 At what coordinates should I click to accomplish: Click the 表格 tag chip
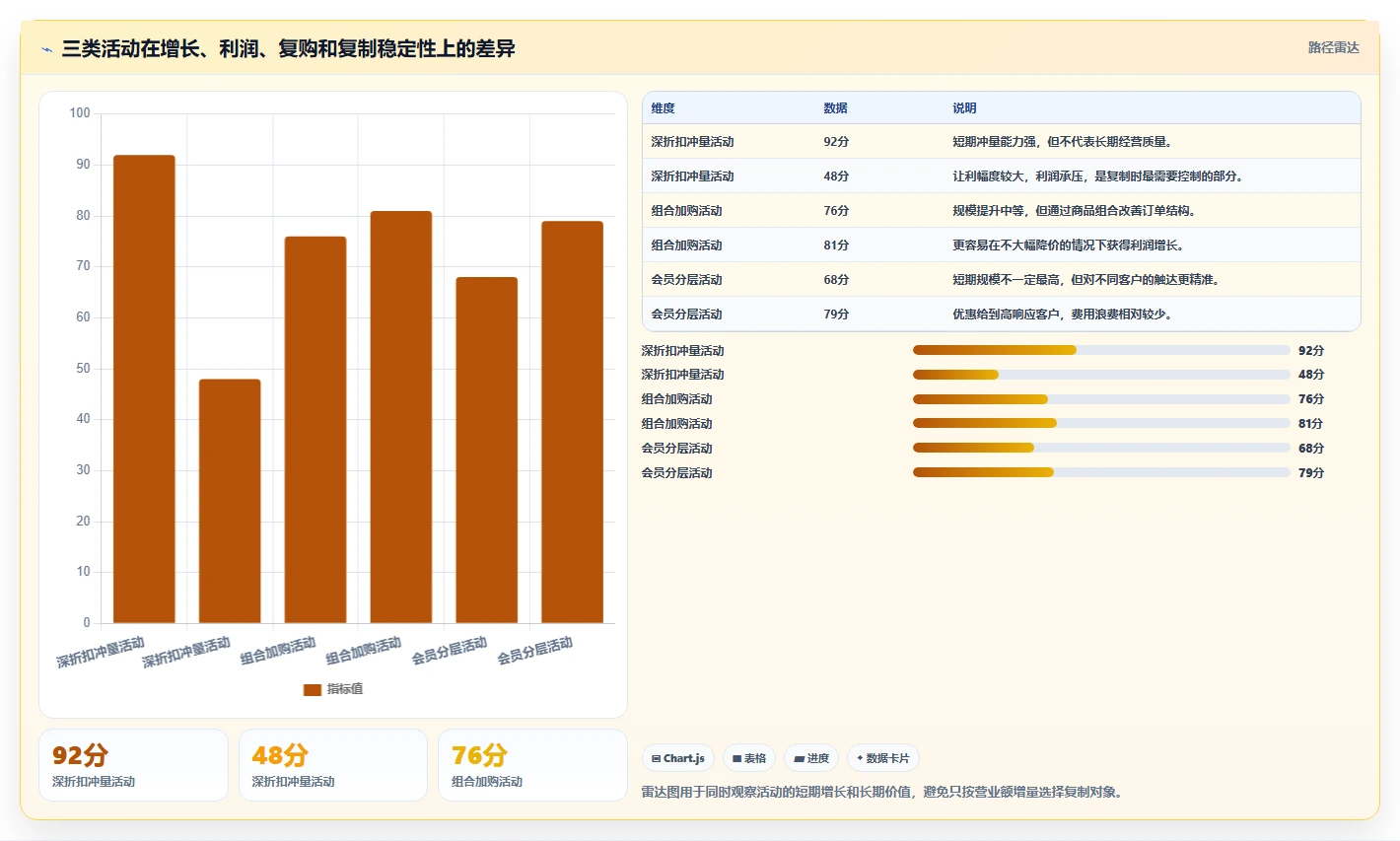point(749,758)
